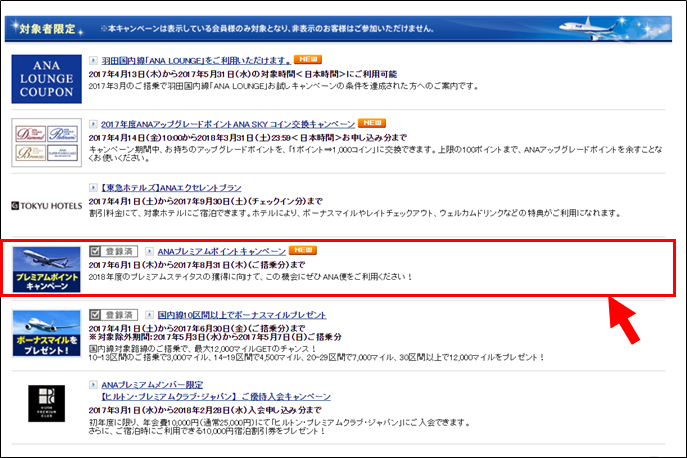
Task: Click the TOKYU HOTELS logo
Action: (x=46, y=206)
